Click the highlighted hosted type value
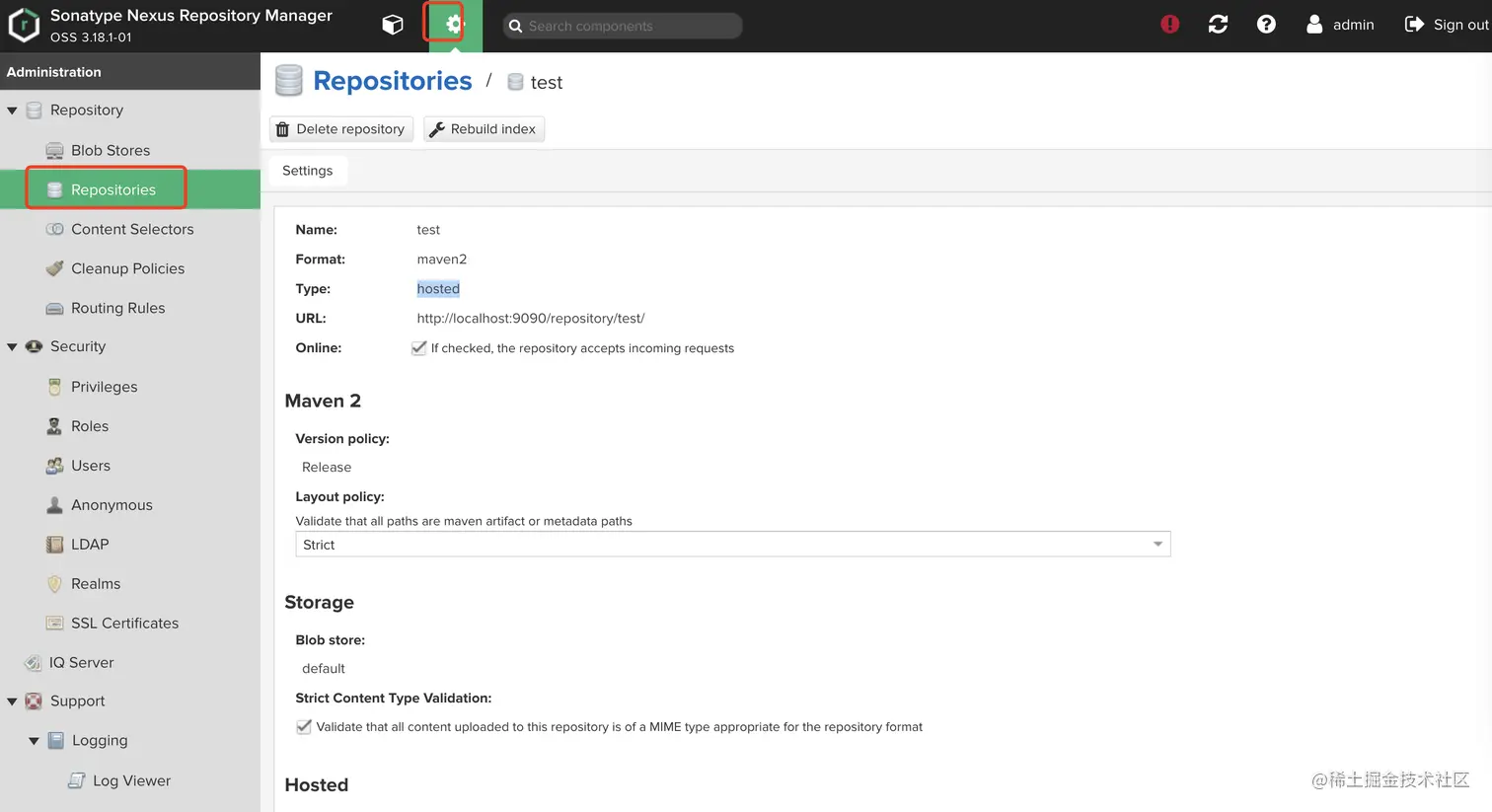Viewport: 1492px width, 812px height. (x=438, y=289)
